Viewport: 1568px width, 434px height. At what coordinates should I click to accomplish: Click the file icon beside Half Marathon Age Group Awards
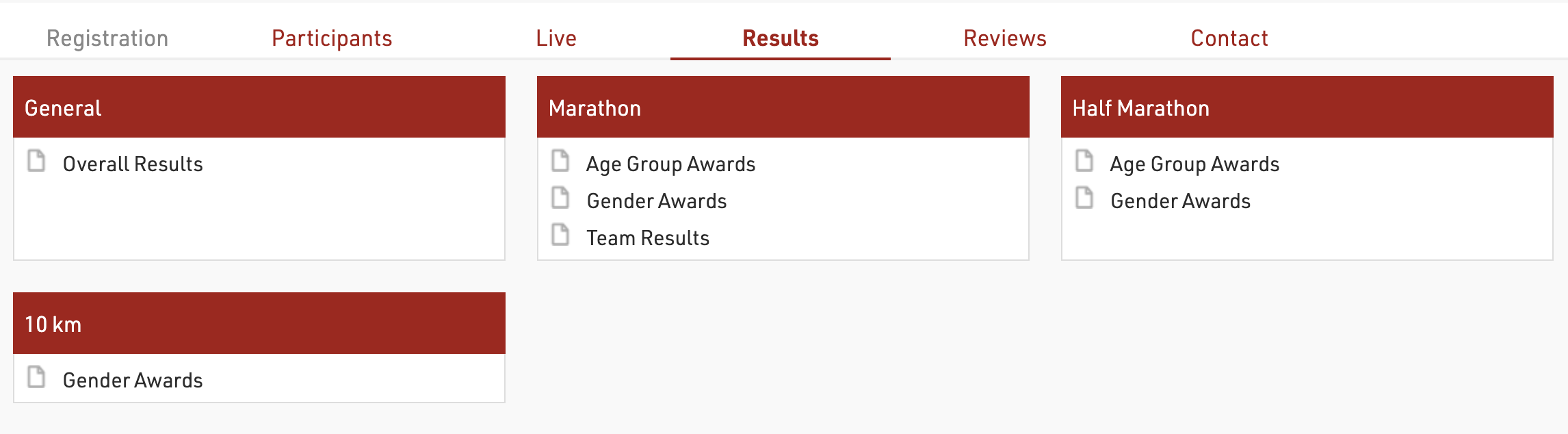click(1084, 161)
